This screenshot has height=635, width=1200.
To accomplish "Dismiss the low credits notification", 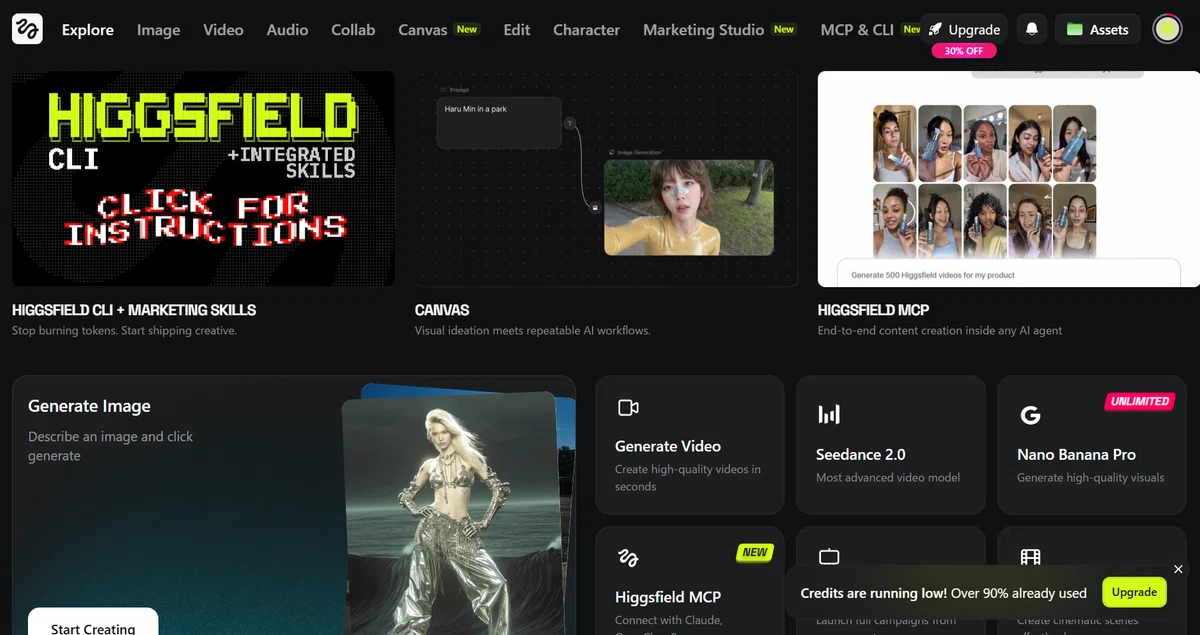I will coord(1178,569).
